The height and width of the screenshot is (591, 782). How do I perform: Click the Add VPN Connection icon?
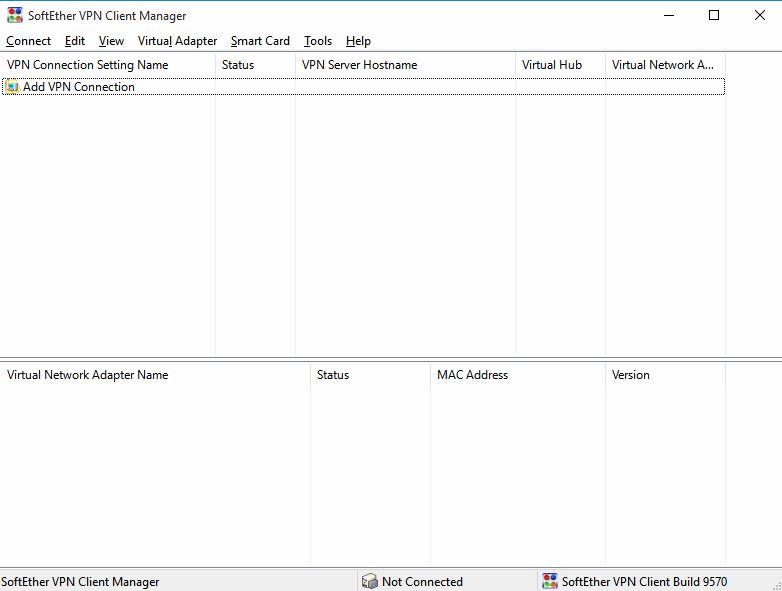pos(12,87)
